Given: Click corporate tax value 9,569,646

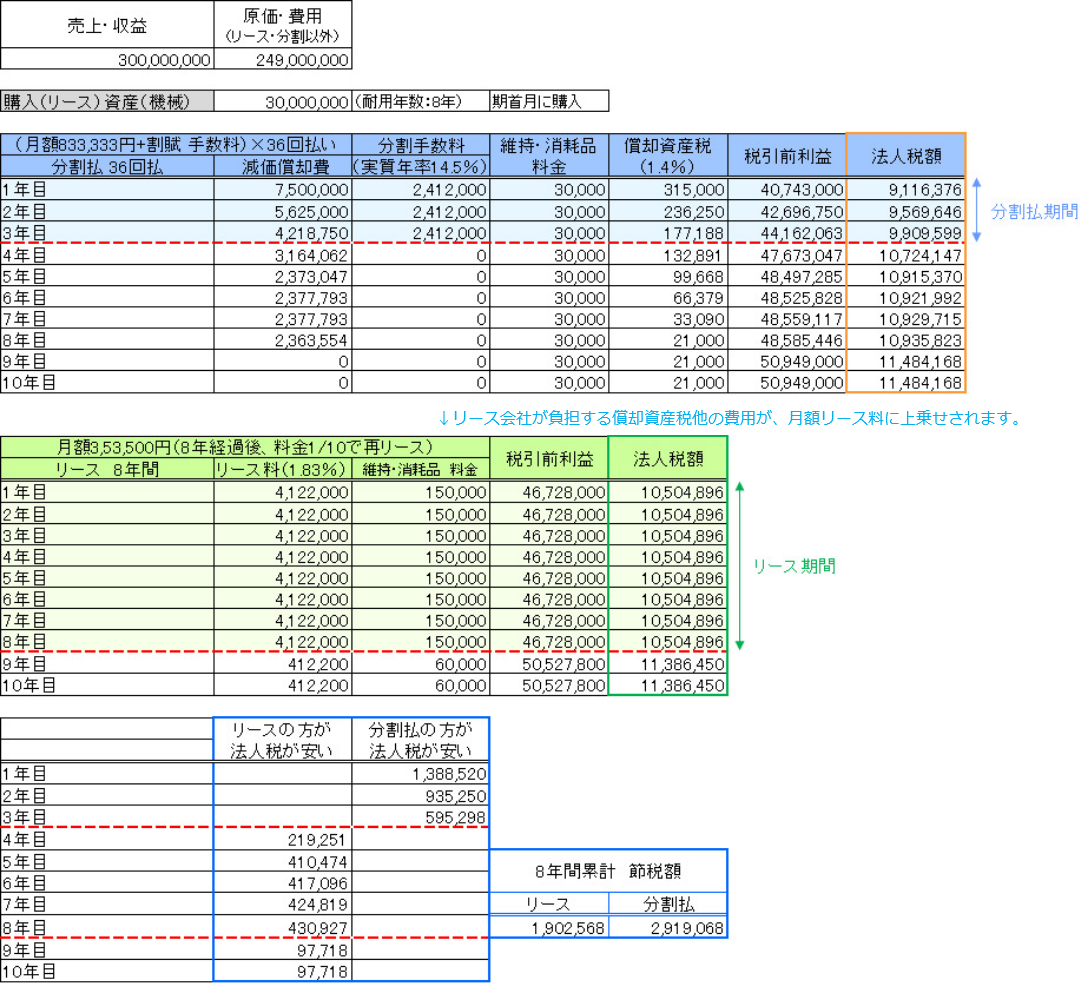Looking at the screenshot, I should pos(906,211).
